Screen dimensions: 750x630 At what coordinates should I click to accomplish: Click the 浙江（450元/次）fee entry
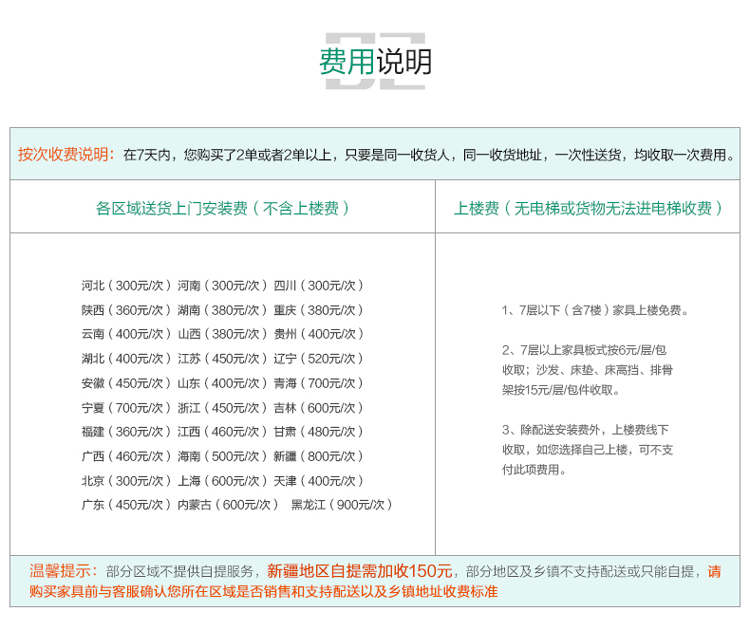pos(223,407)
